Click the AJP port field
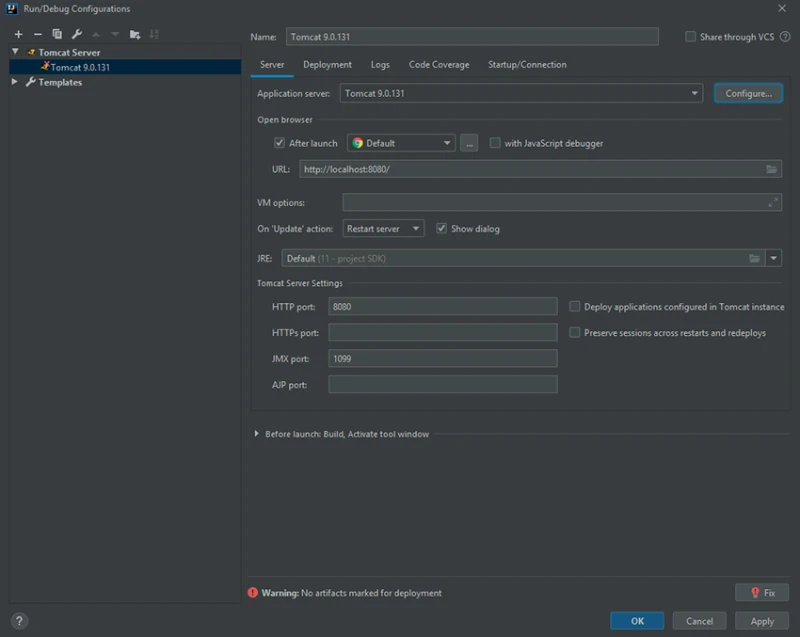800x637 pixels. 442,385
